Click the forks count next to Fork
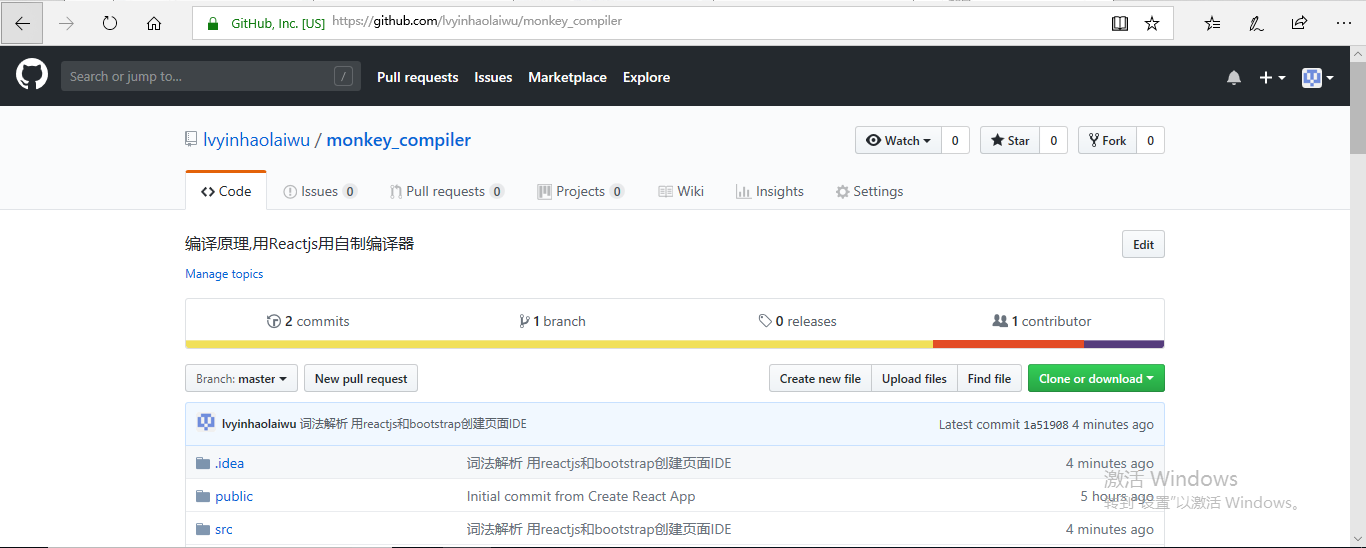Image resolution: width=1366 pixels, height=548 pixels. point(1151,140)
